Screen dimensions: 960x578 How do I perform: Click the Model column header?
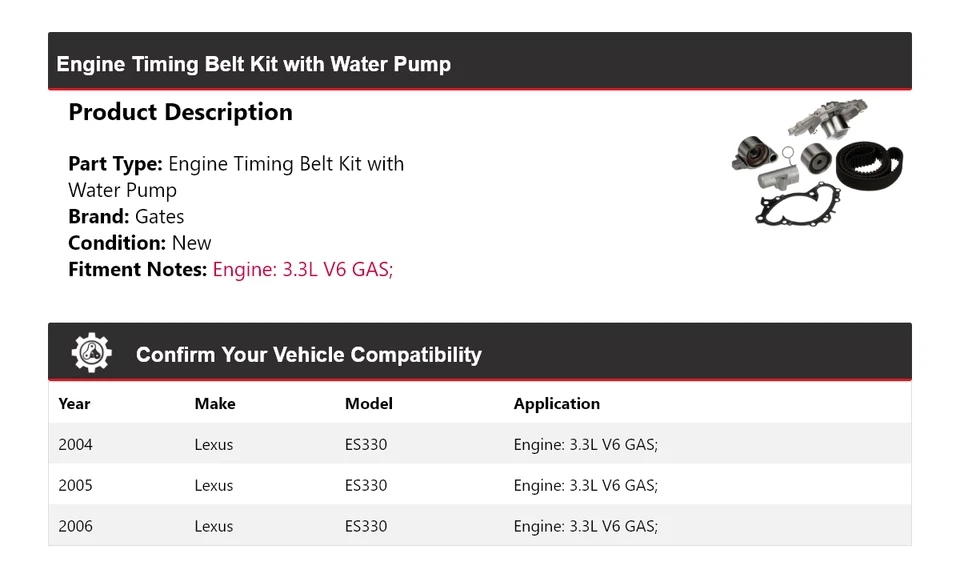[369, 404]
